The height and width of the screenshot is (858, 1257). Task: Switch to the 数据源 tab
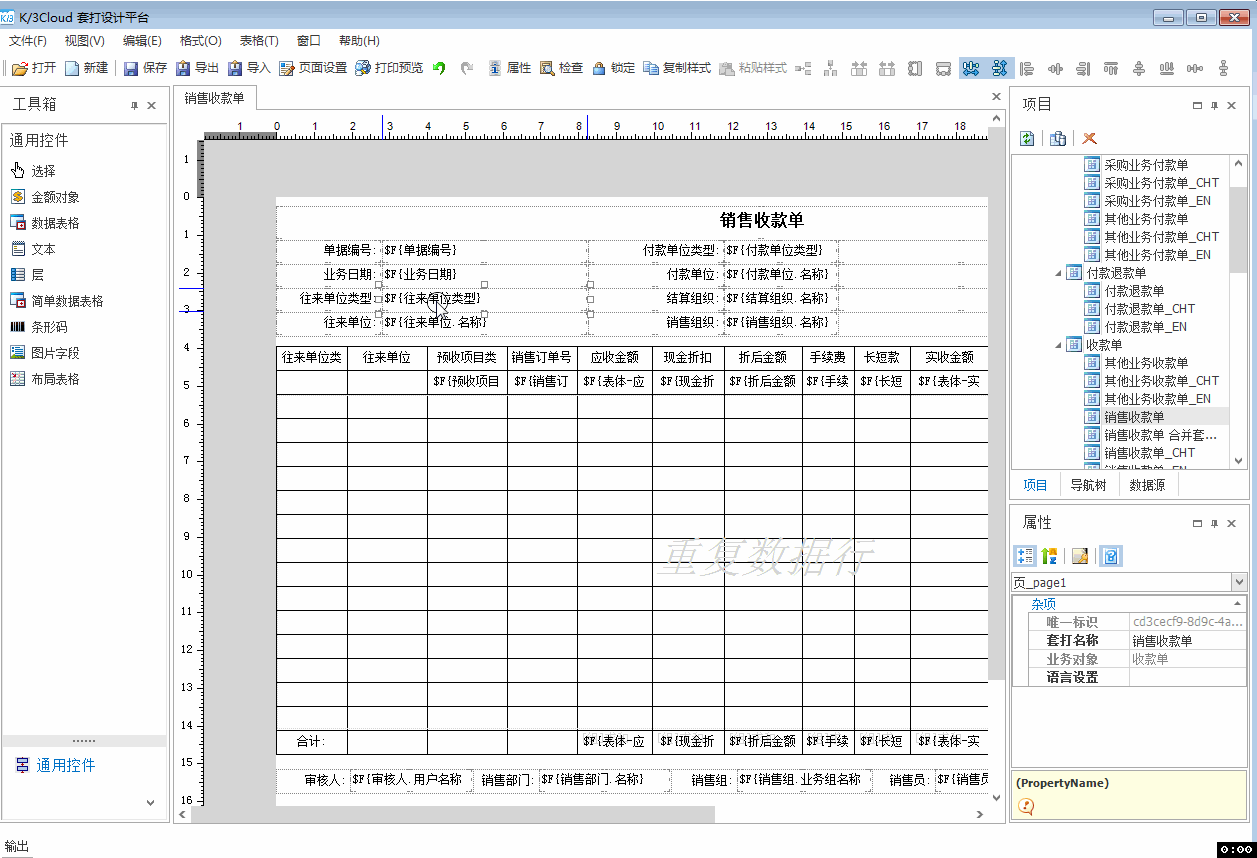point(1145,485)
